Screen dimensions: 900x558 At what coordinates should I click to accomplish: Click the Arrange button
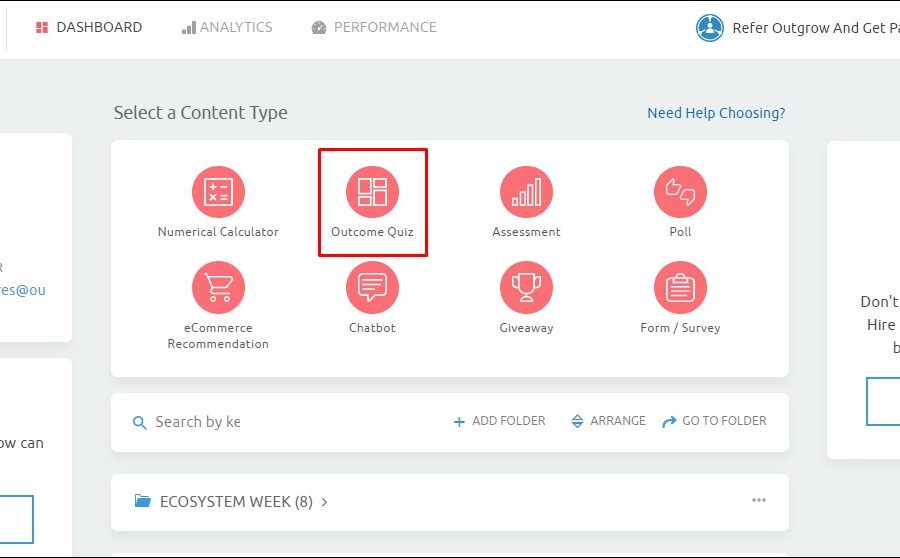tap(608, 422)
